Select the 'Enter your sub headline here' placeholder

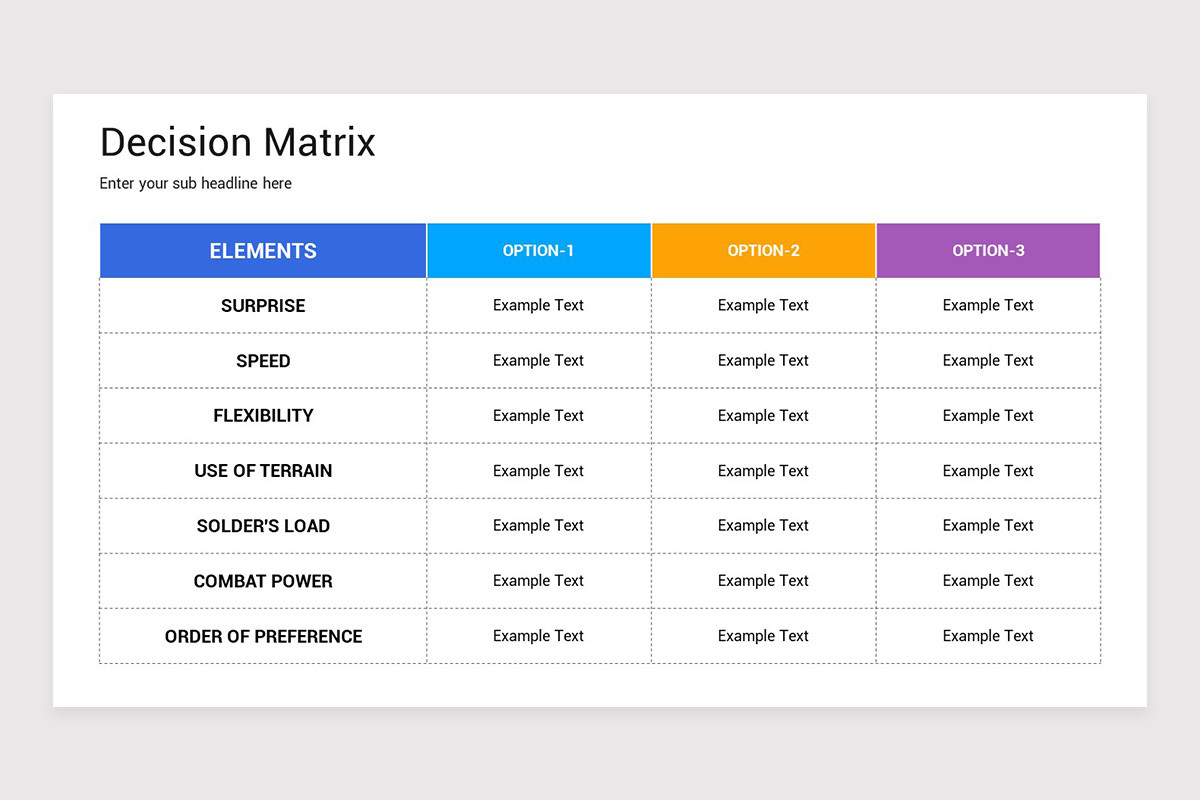click(x=196, y=184)
